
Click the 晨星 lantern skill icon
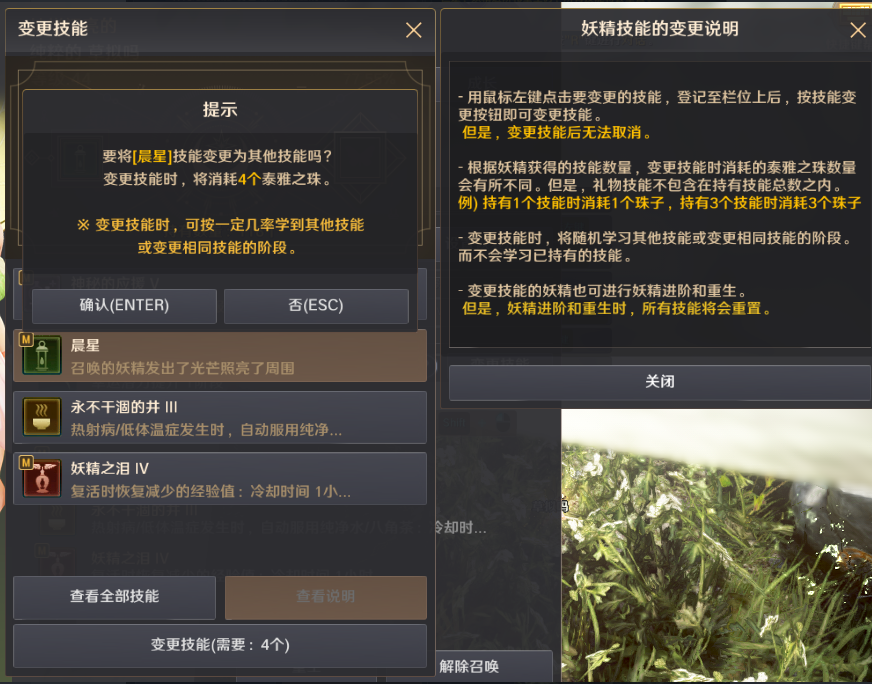tap(42, 356)
